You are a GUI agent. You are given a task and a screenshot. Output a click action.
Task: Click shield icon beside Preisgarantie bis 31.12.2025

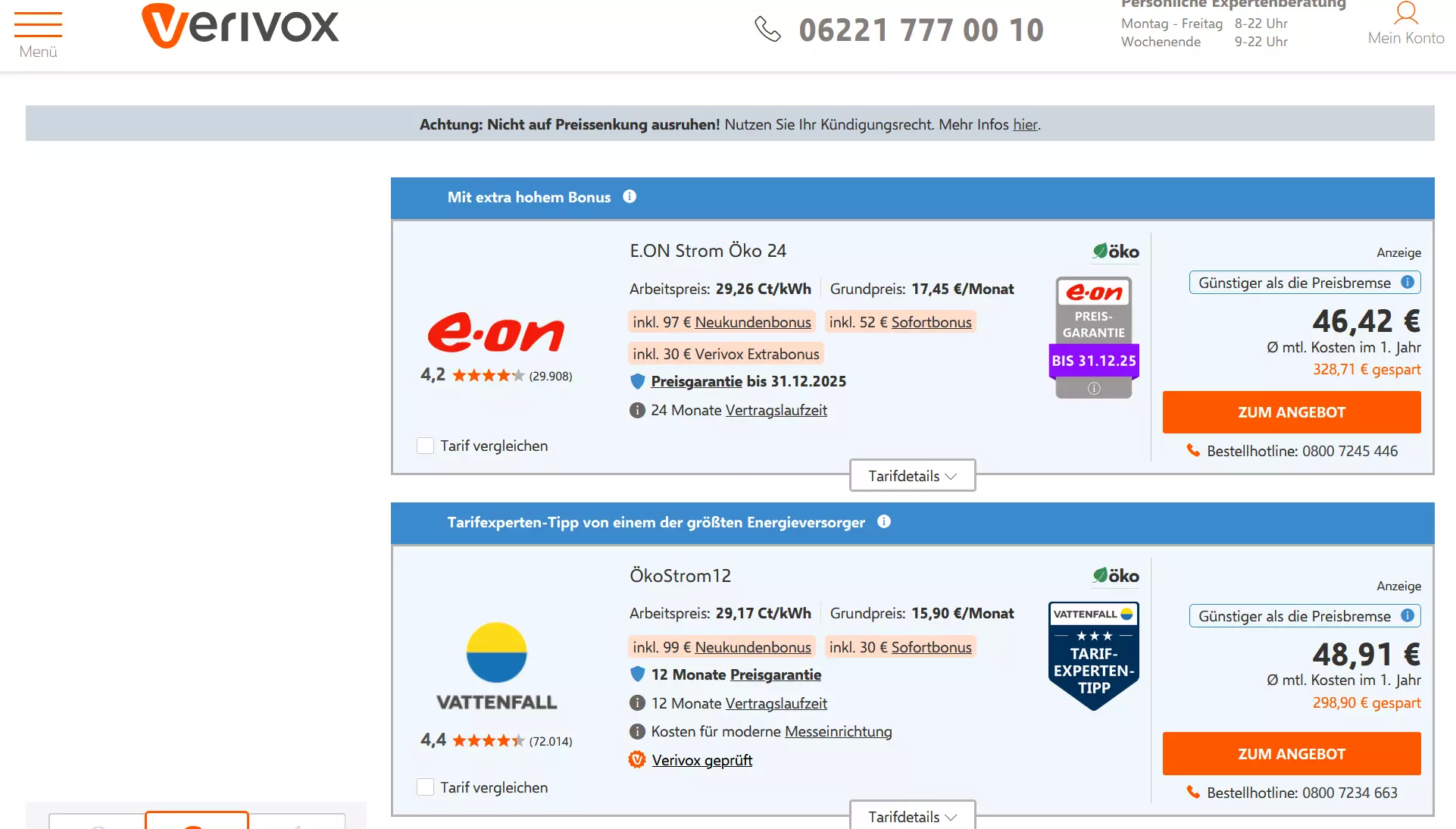coord(638,381)
